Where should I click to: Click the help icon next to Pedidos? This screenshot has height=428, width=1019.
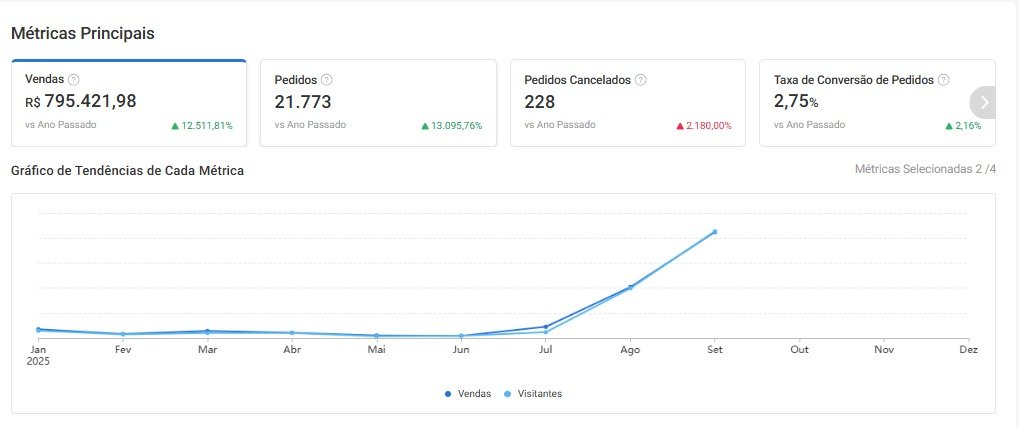tap(326, 79)
